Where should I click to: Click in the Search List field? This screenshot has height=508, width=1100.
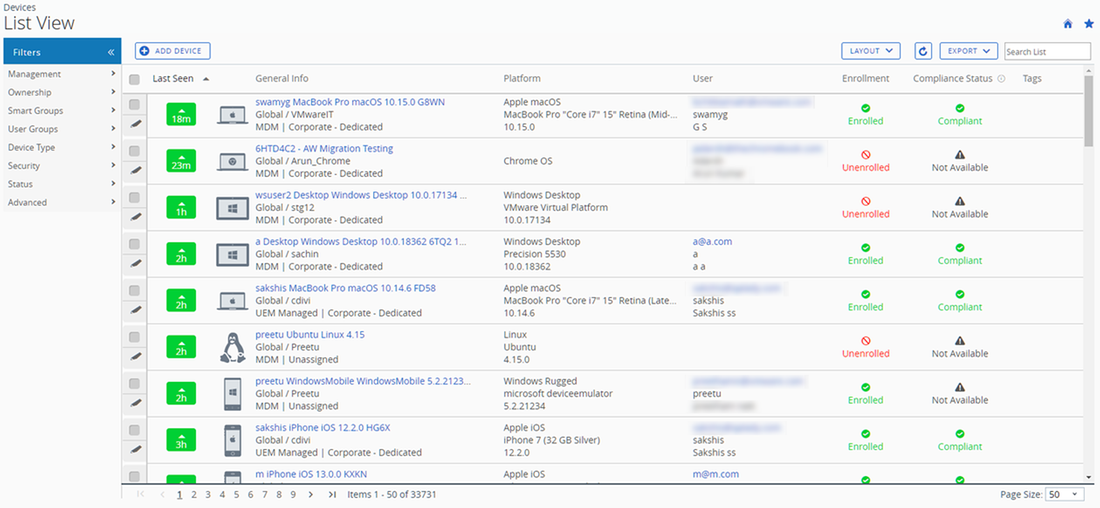pyautogui.click(x=1046, y=51)
